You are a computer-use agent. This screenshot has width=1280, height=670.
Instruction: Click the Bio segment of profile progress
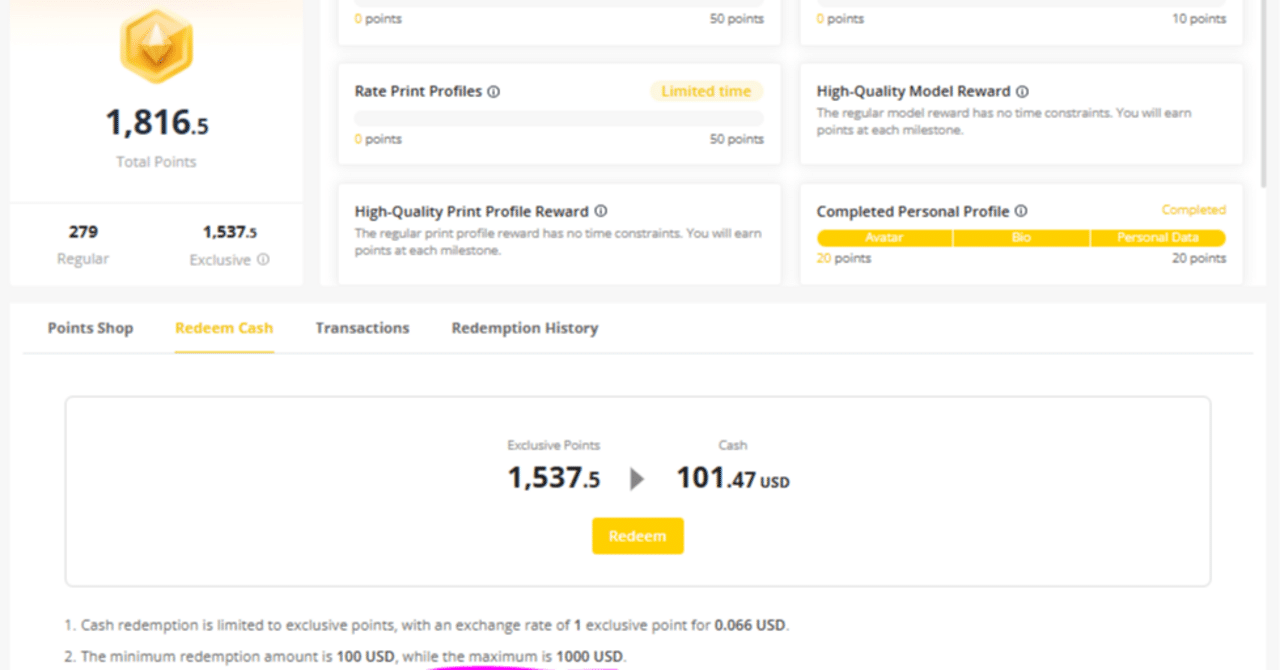pos(1021,238)
